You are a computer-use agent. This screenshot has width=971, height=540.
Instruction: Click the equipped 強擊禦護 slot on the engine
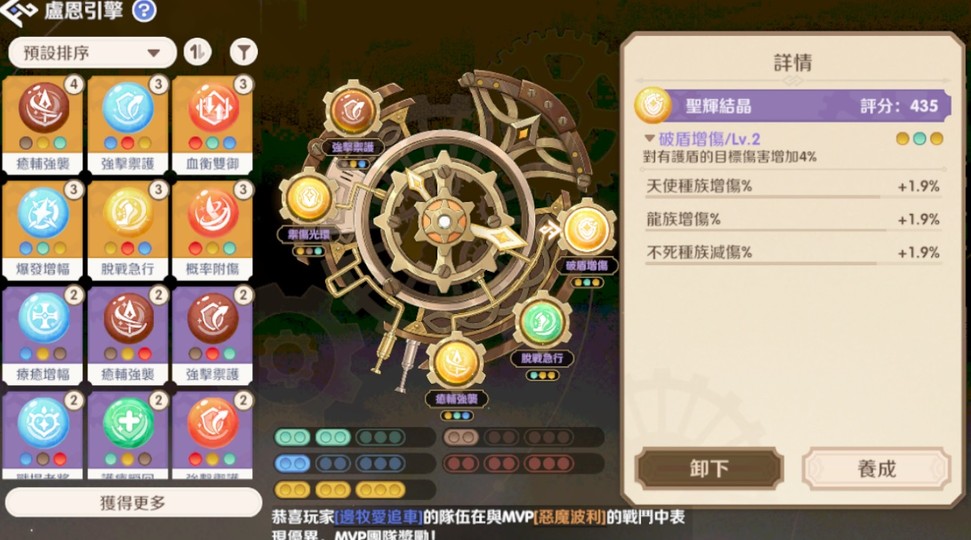(x=352, y=111)
